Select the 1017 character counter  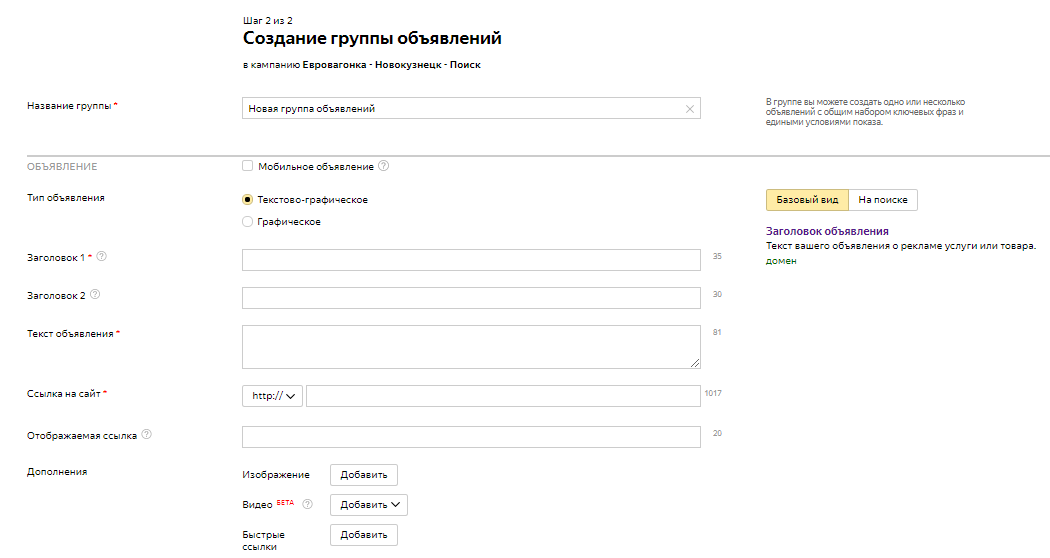tap(712, 393)
